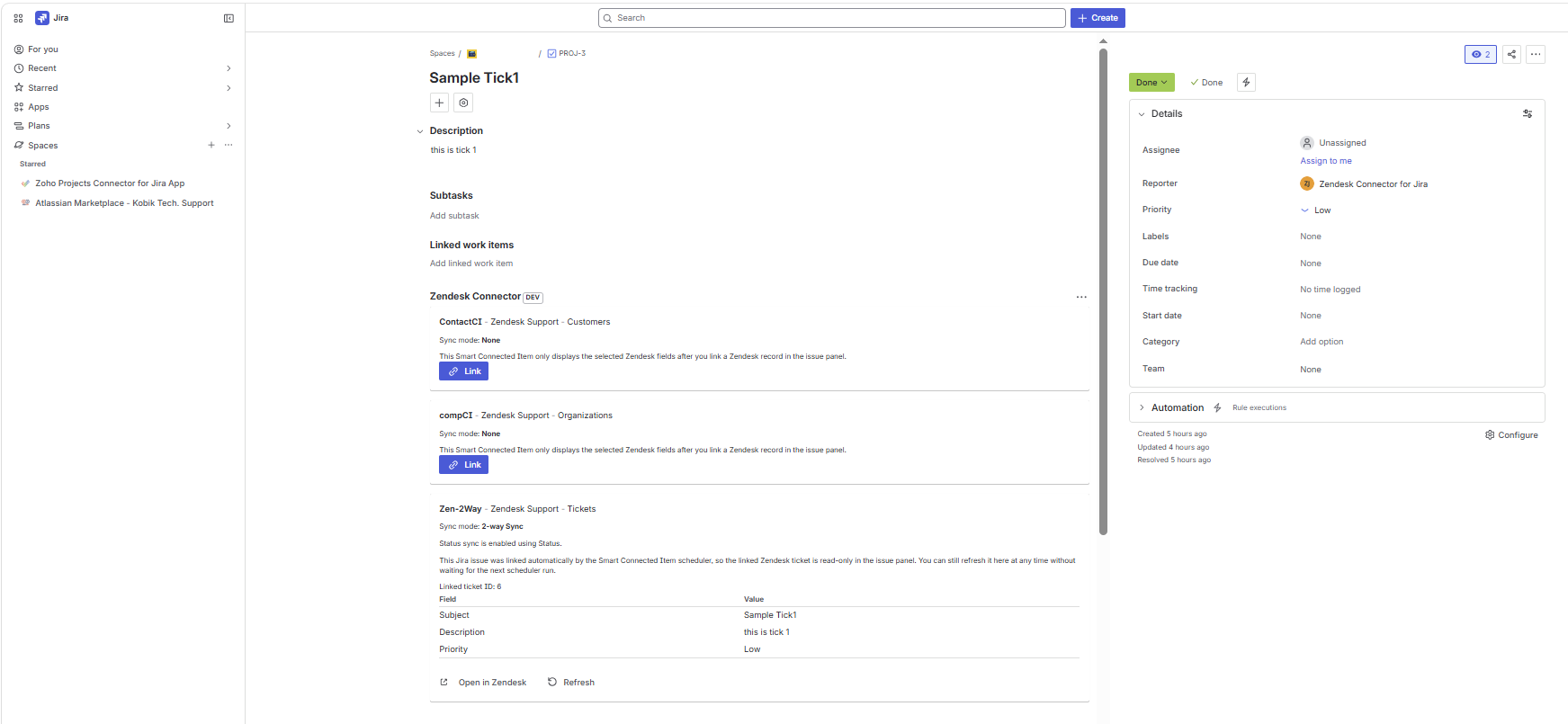Click the Configure gear link
This screenshot has width=1568, height=724.
coord(1511,435)
